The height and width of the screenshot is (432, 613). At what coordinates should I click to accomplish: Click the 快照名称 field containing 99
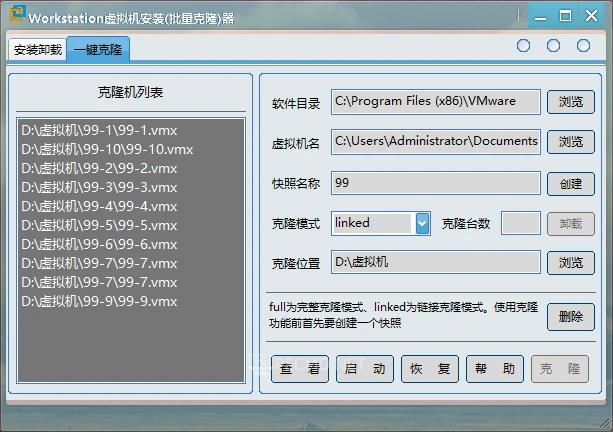(x=436, y=183)
